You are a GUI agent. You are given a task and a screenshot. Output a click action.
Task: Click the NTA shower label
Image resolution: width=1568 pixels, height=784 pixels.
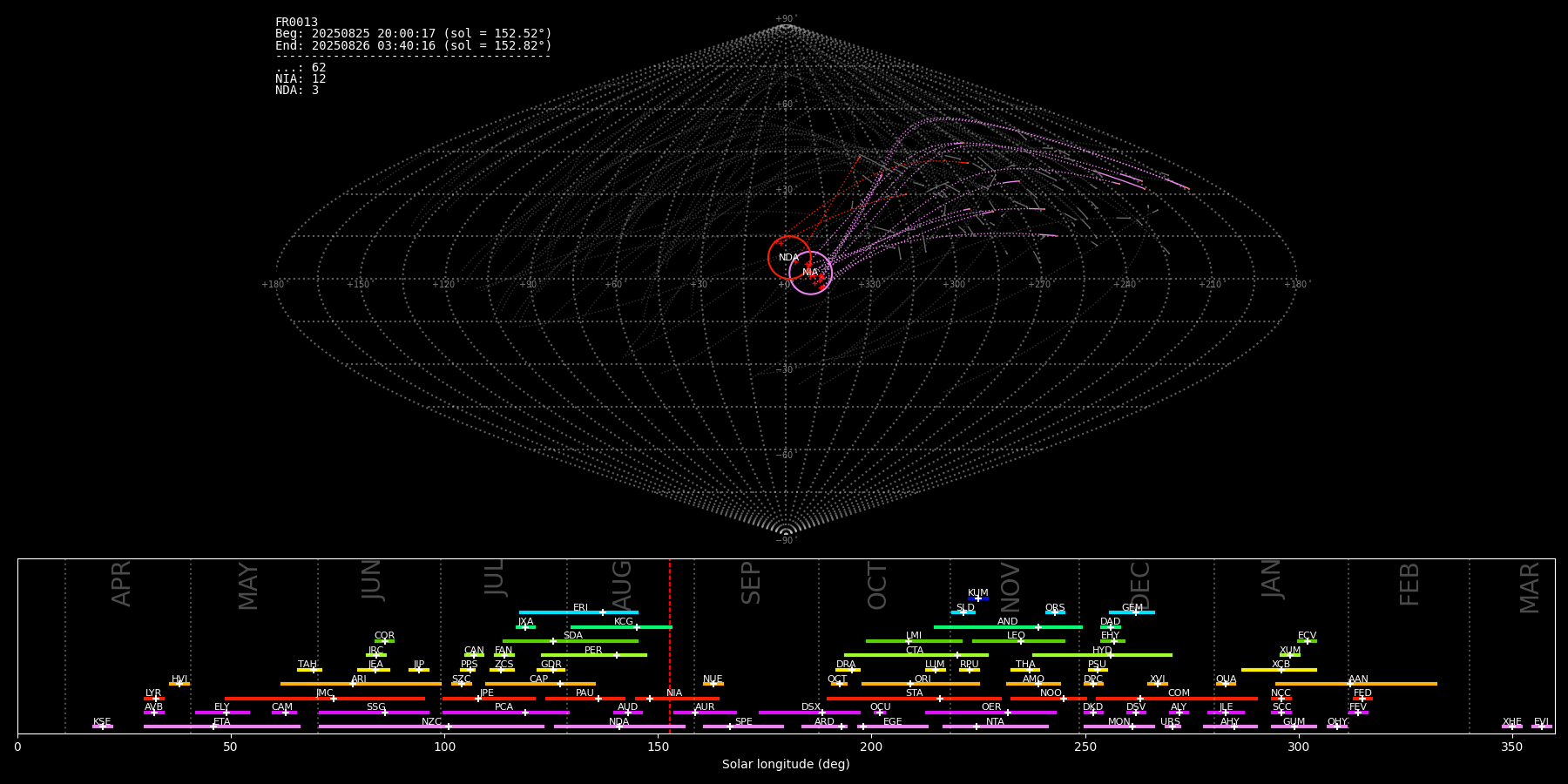point(995,722)
